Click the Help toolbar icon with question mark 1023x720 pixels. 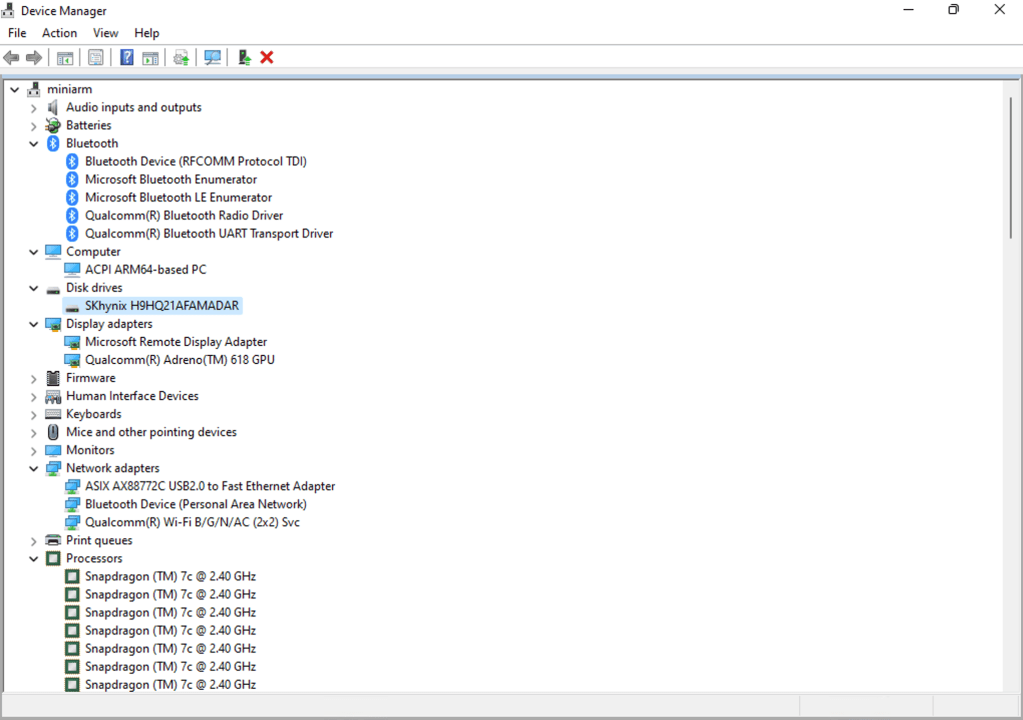[x=127, y=58]
